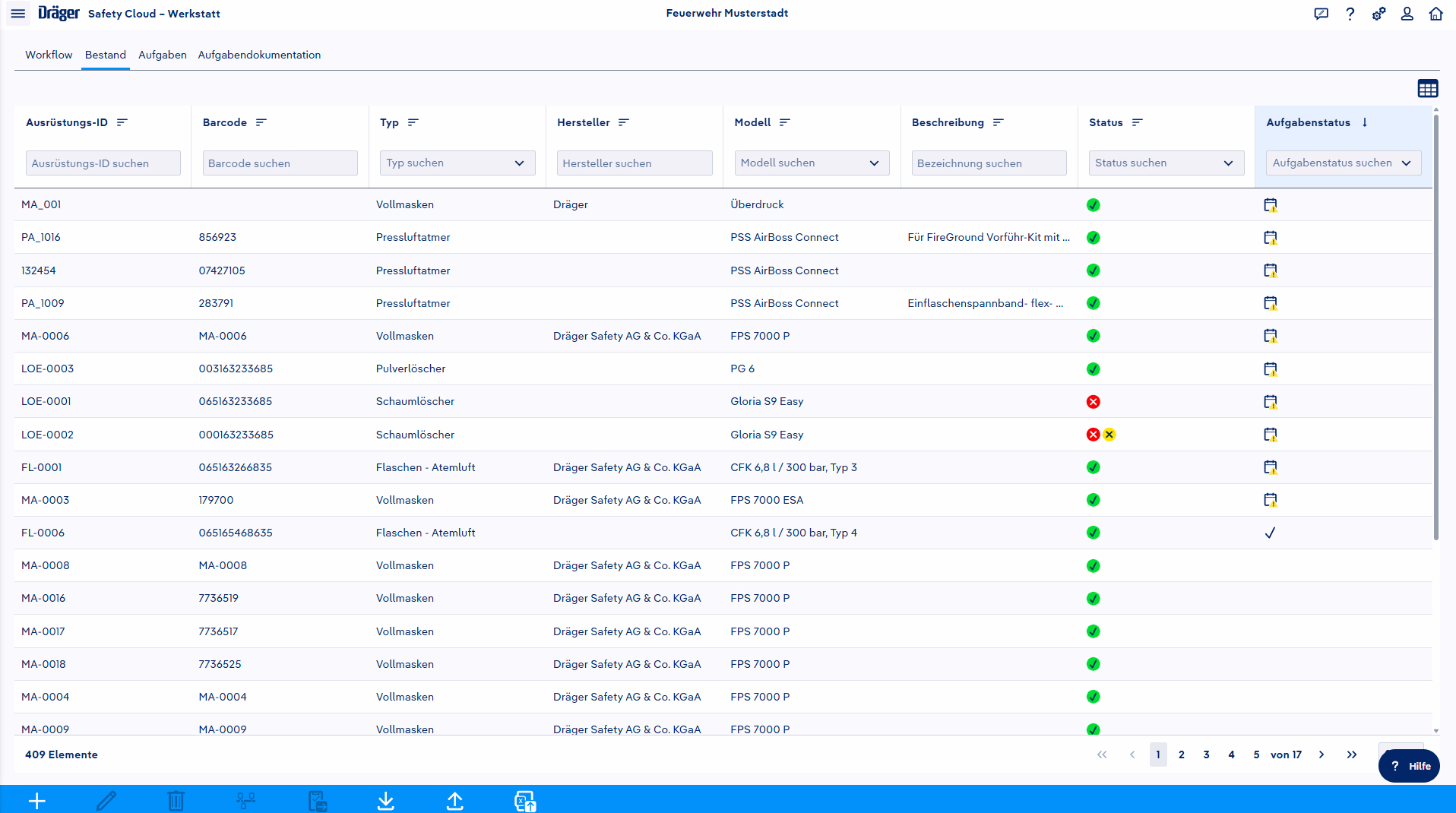This screenshot has height=813, width=1456.
Task: Open equipment LOE-0003 ID link
Action: tap(48, 369)
